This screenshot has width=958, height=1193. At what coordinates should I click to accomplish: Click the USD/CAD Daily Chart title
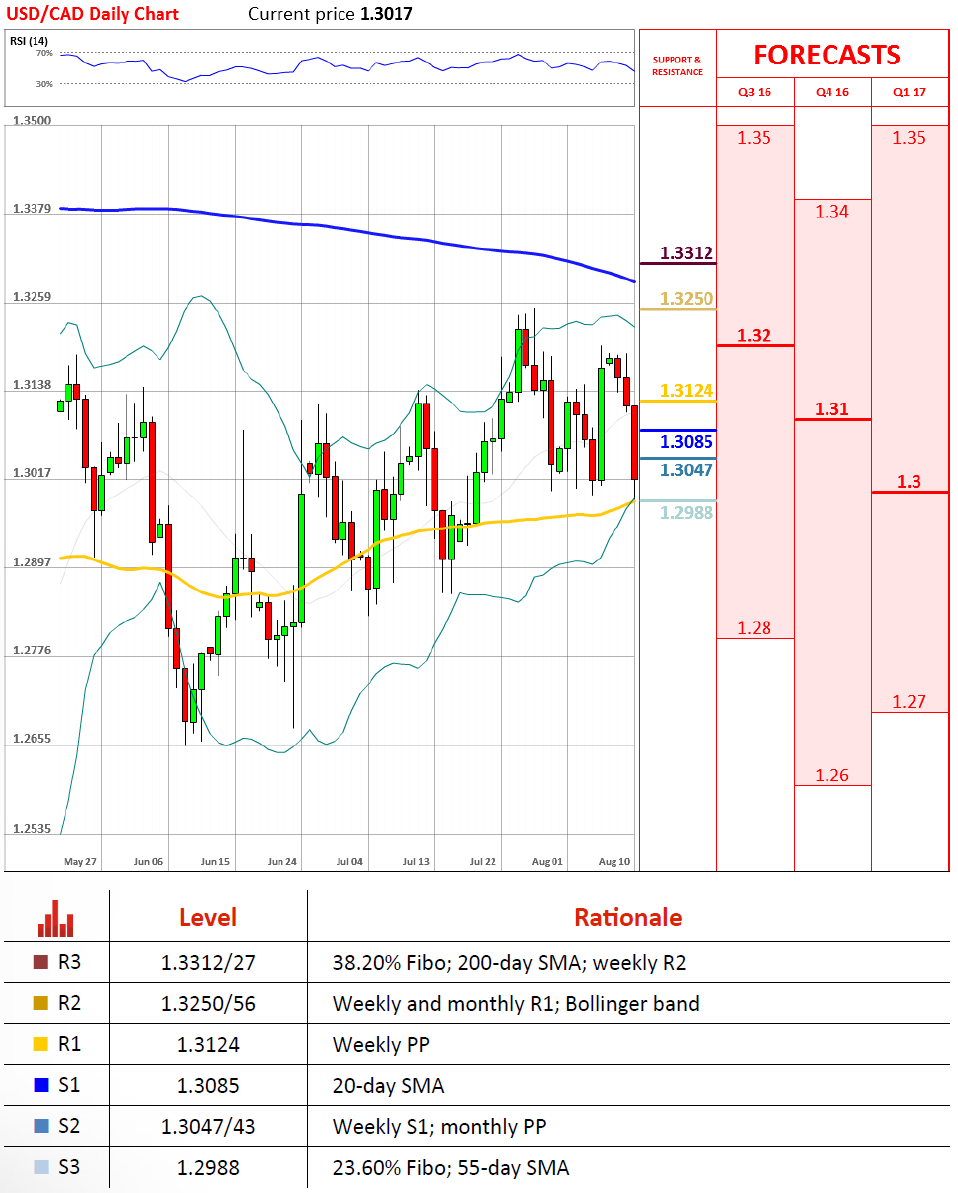click(92, 14)
